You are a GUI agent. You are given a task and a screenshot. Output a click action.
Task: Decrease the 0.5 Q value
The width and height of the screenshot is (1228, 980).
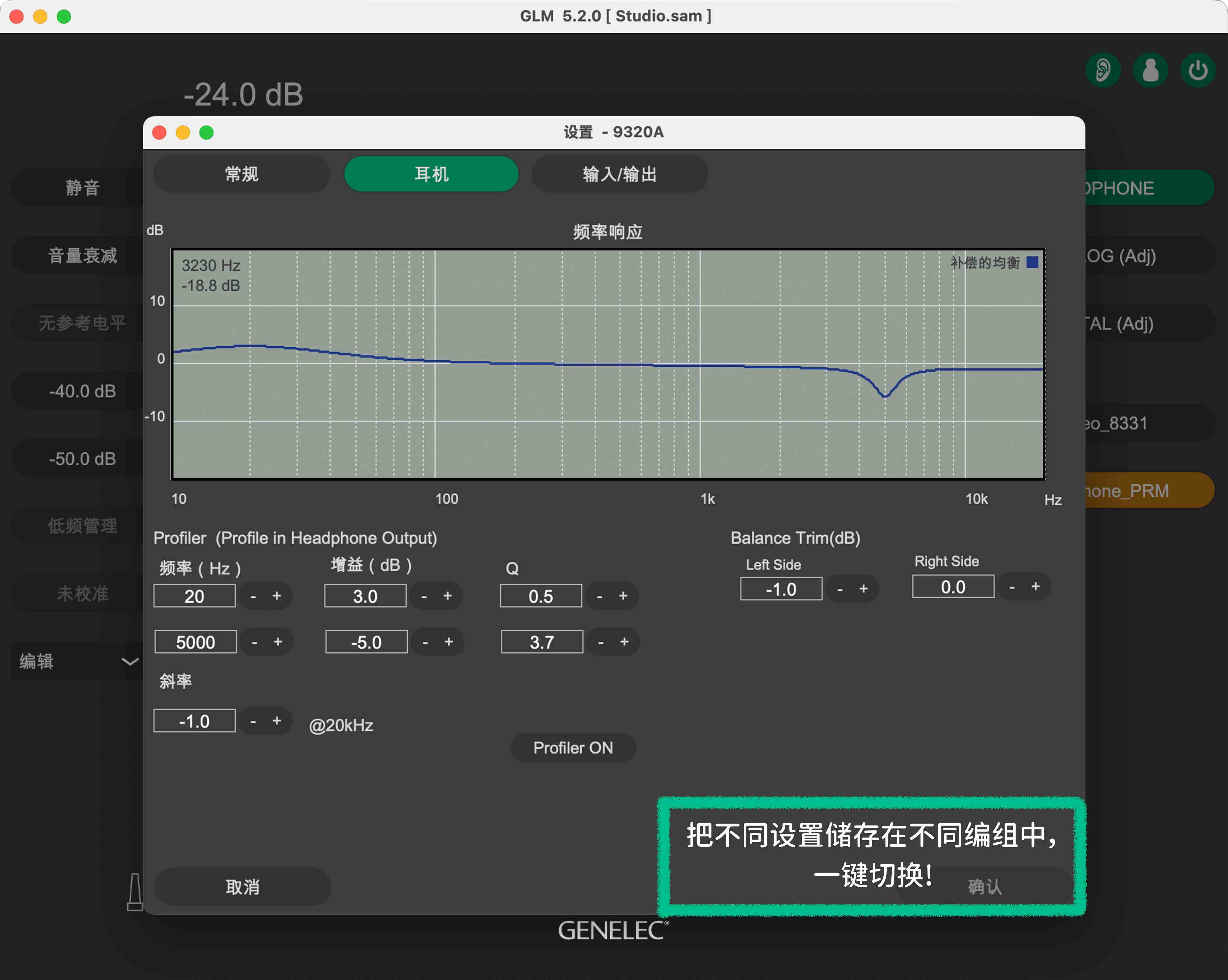tap(599, 596)
